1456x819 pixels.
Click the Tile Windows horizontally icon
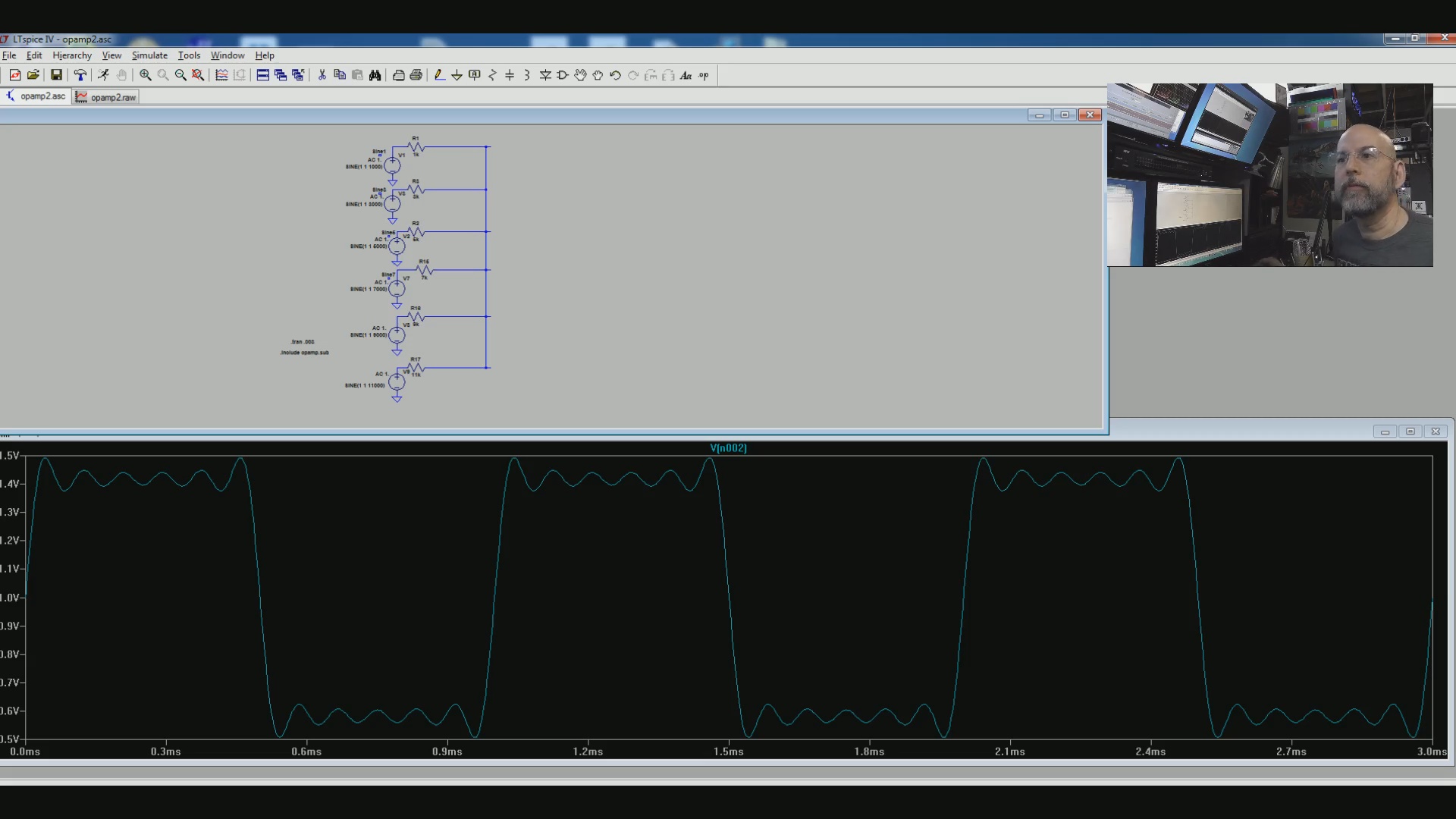(262, 75)
